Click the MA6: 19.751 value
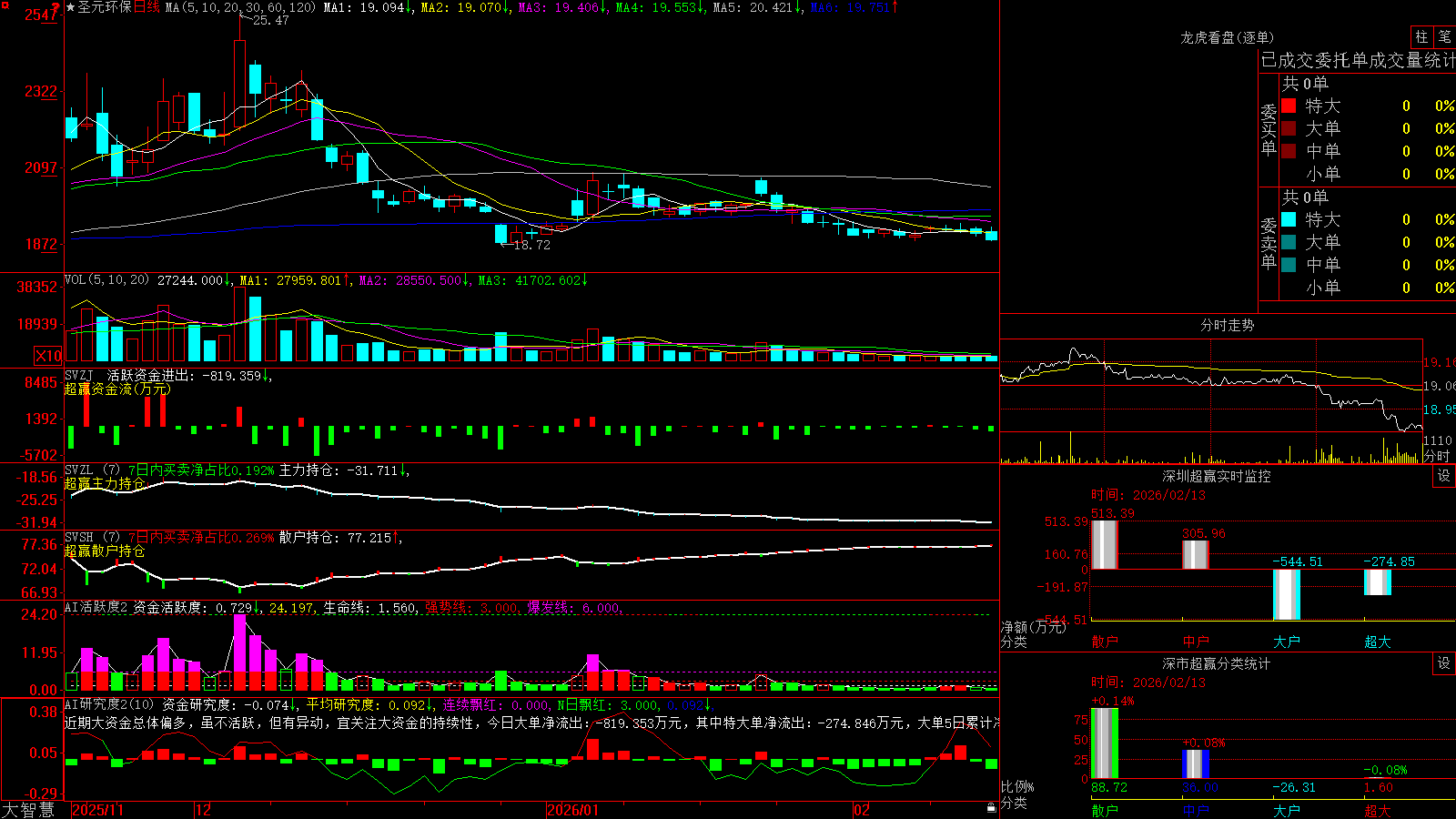This screenshot has height=819, width=1456. point(854,7)
